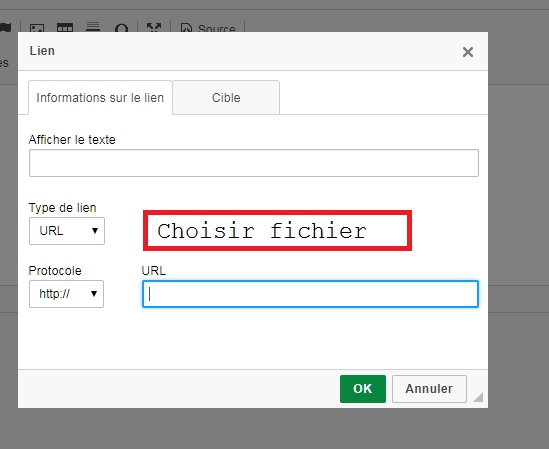
Task: Click the Source button in editor toolbar
Action: [x=208, y=28]
